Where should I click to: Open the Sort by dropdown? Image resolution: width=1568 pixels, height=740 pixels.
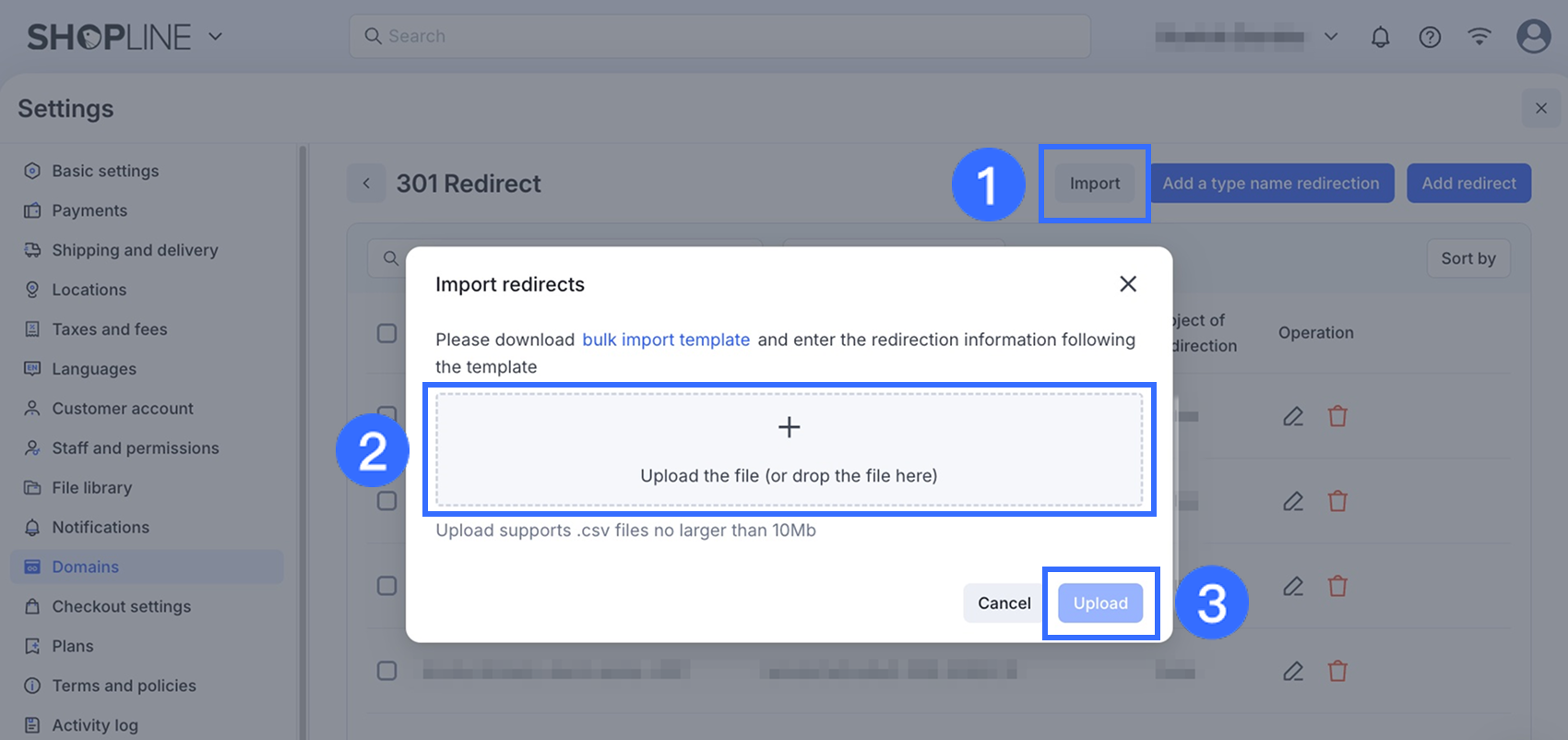point(1468,258)
